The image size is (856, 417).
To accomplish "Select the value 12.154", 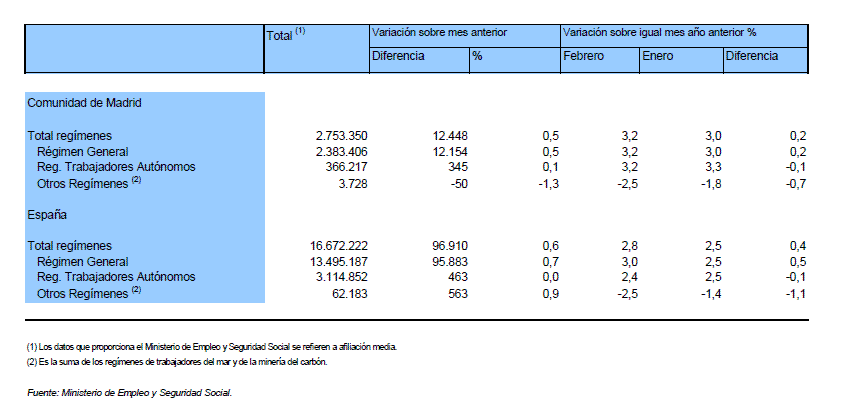I will click(x=450, y=152).
